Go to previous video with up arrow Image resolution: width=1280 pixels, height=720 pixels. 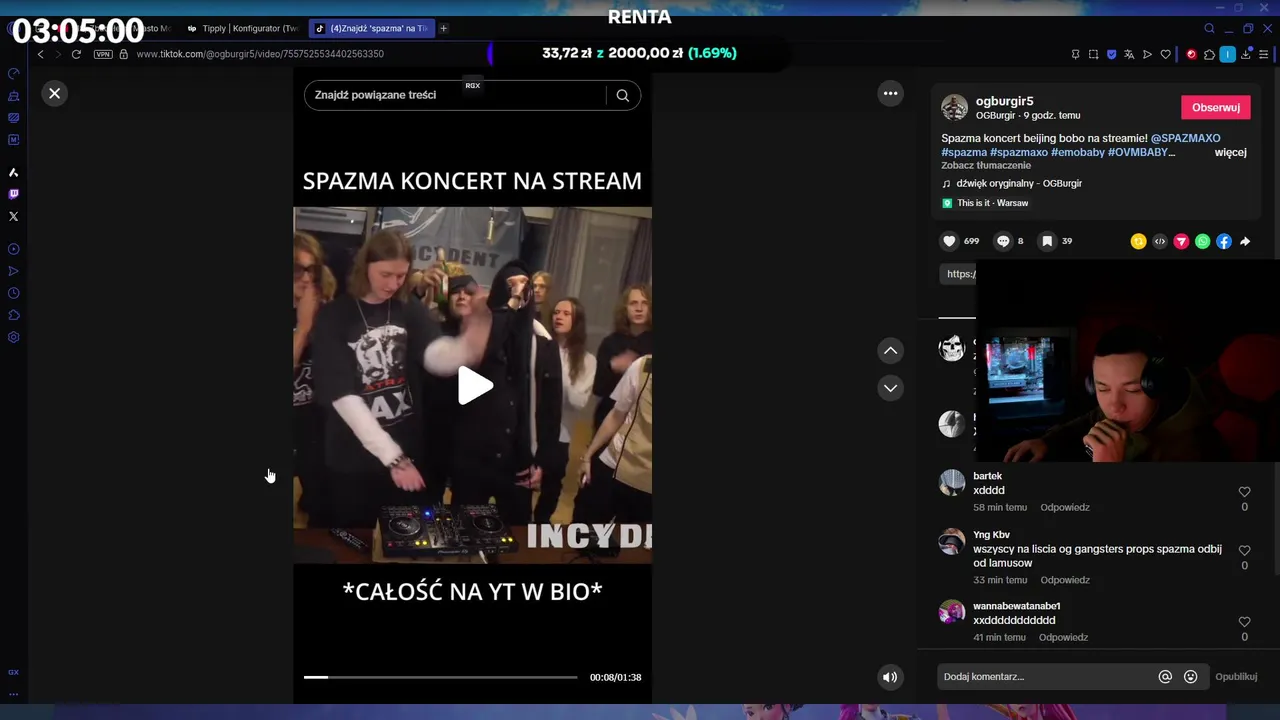890,351
